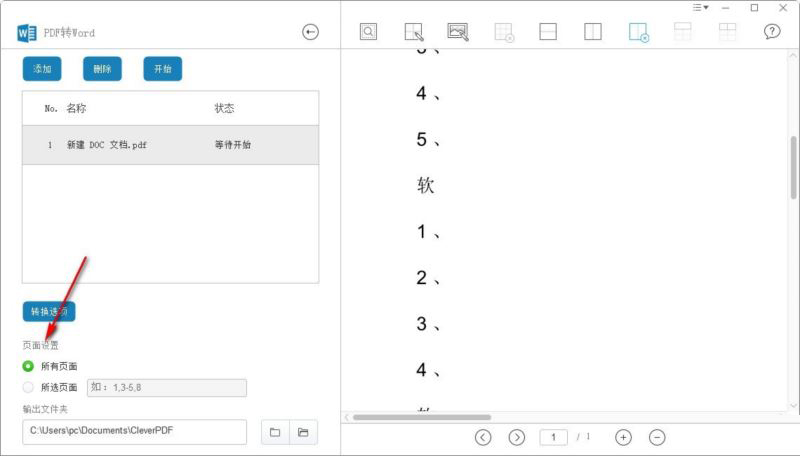Viewport: 800px width, 456px height.
Task: Click the No. column header
Action: (x=51, y=109)
